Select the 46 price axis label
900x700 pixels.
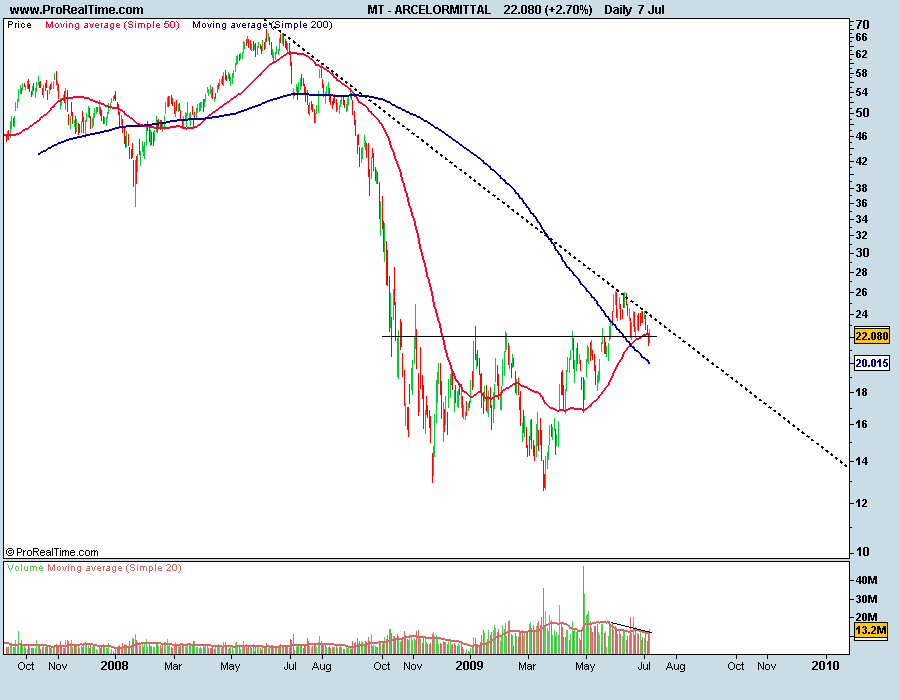862,136
